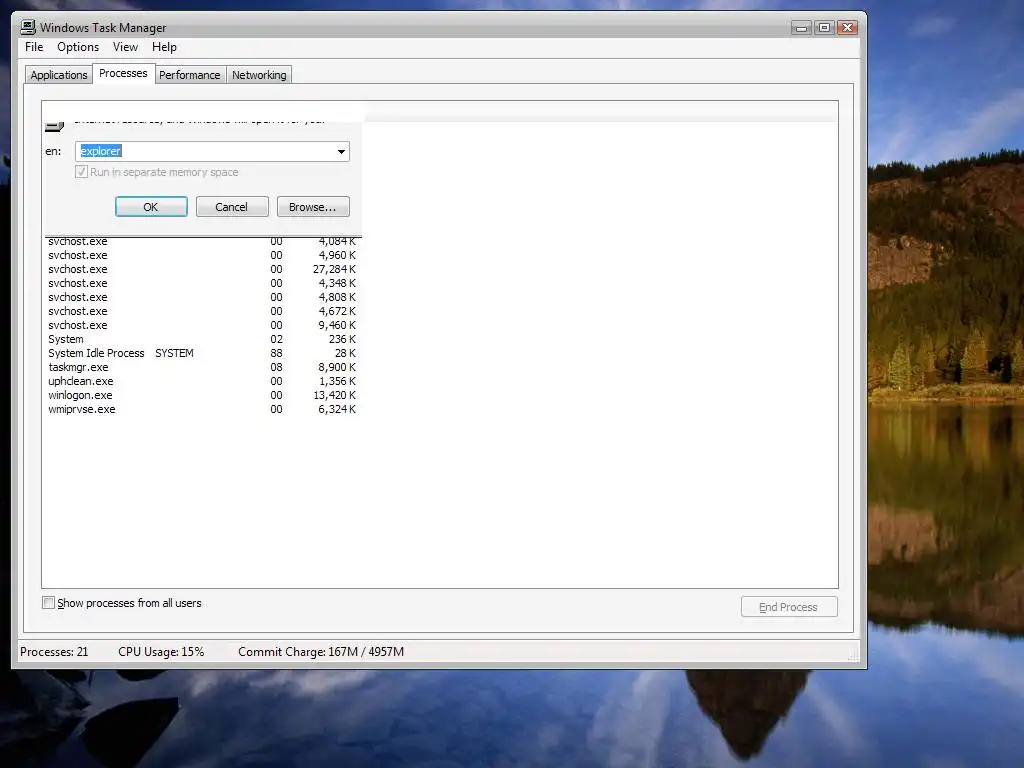Select the taskmgr.exe process
The width and height of the screenshot is (1024, 768).
[202, 368]
